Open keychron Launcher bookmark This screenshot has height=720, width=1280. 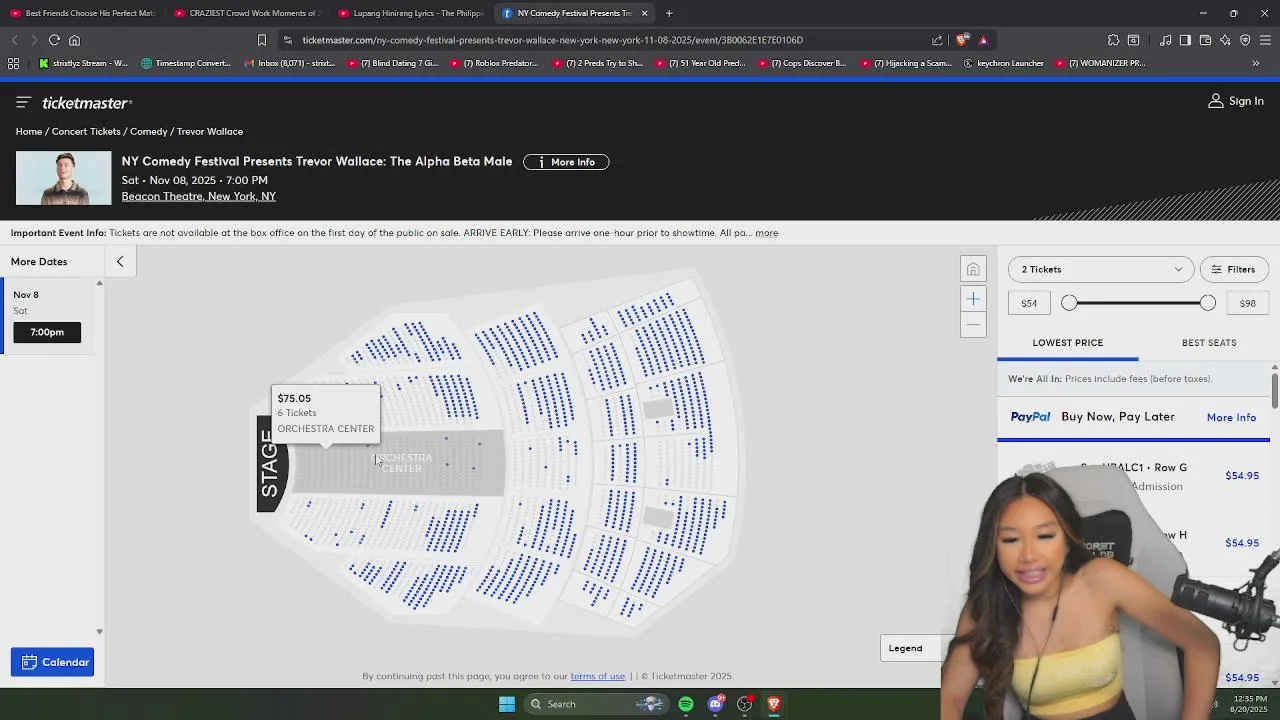(x=1003, y=63)
